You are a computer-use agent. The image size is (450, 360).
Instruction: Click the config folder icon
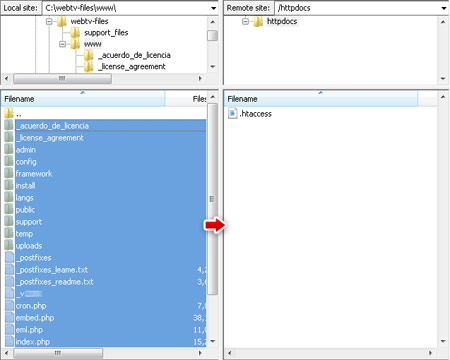click(9, 161)
